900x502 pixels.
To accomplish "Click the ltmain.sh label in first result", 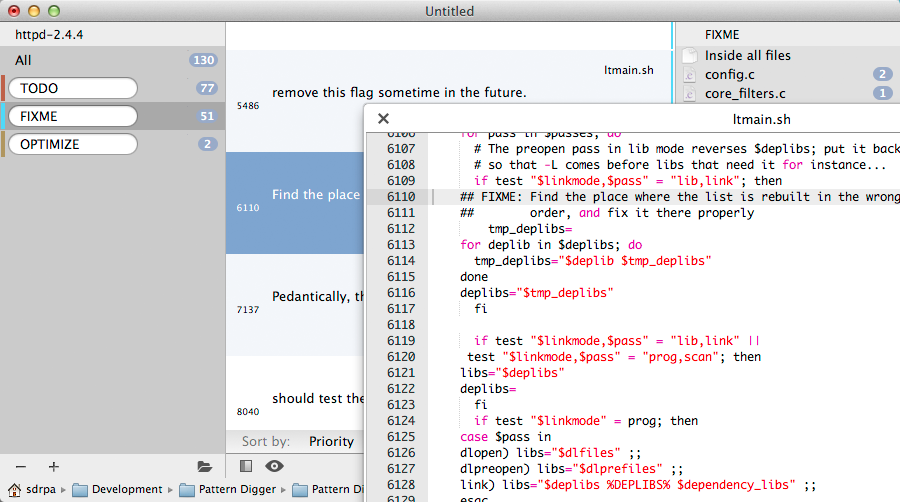I will tap(629, 70).
